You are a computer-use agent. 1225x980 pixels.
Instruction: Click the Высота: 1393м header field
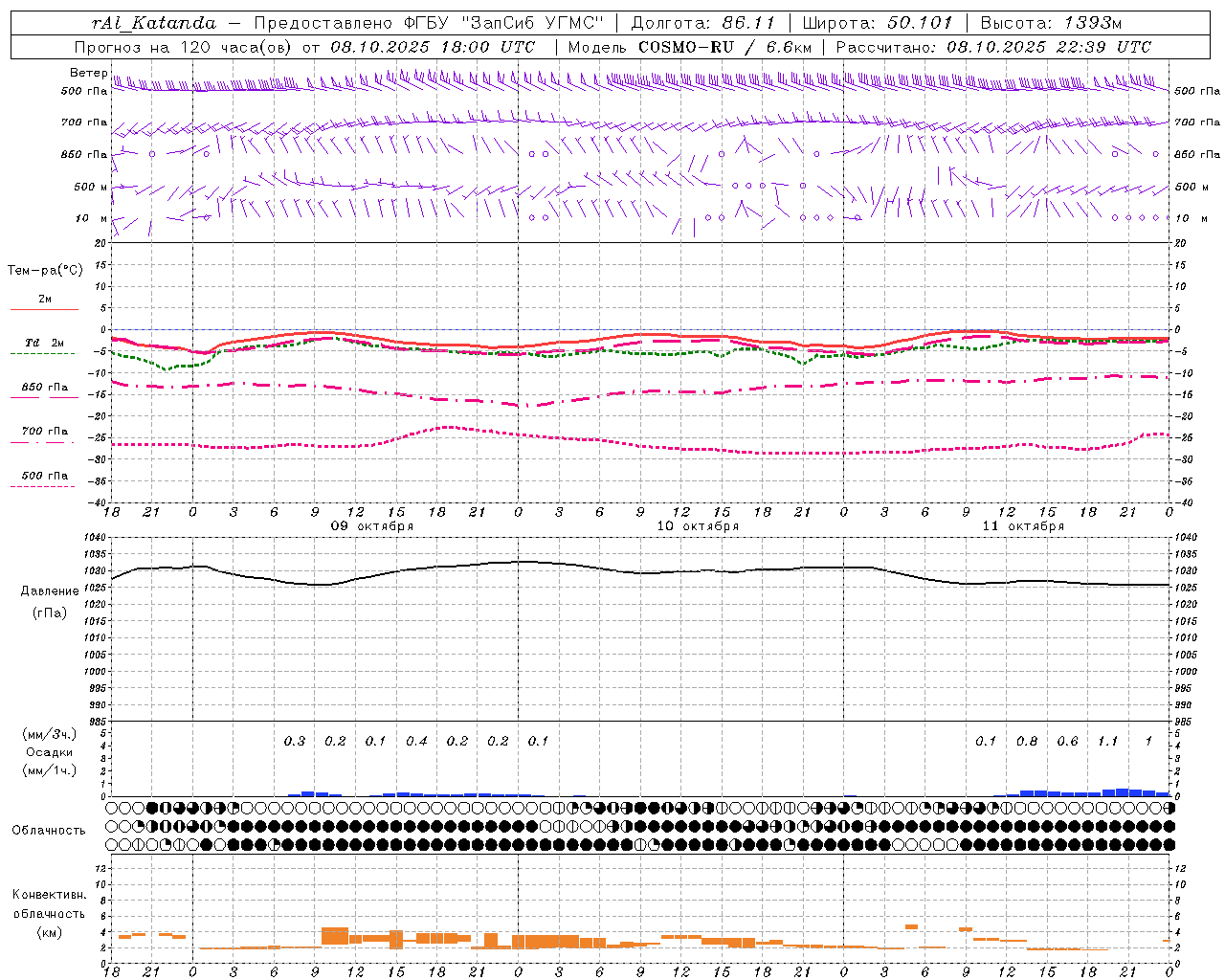point(1051,23)
